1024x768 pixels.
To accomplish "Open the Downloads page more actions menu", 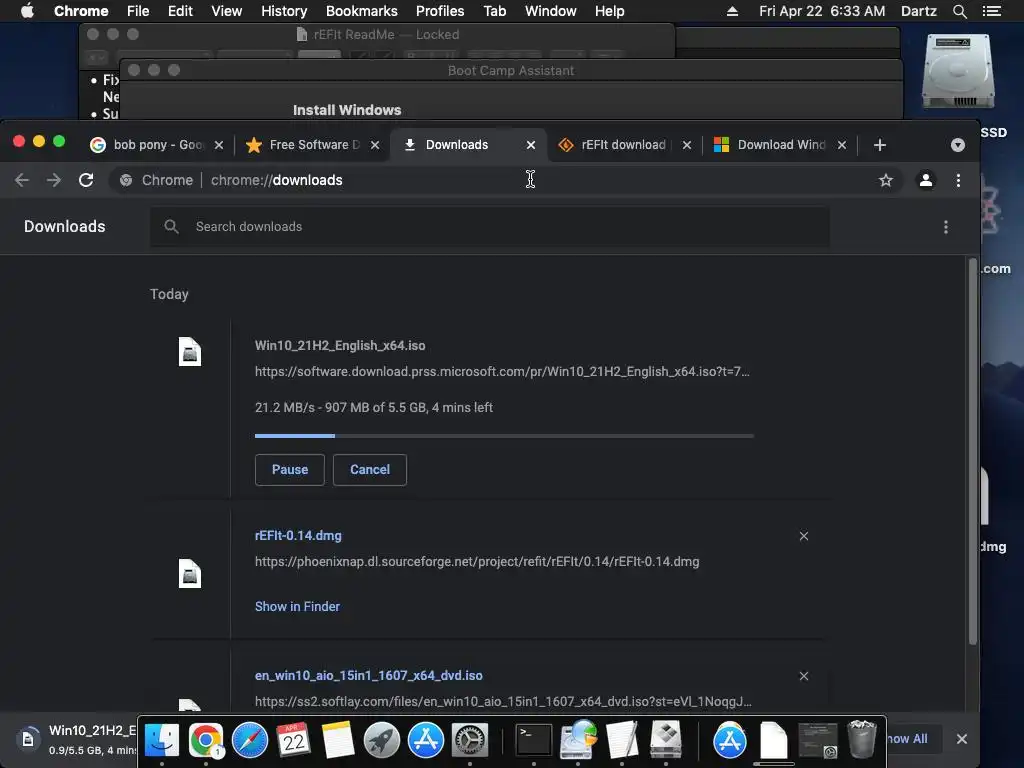I will tap(946, 227).
